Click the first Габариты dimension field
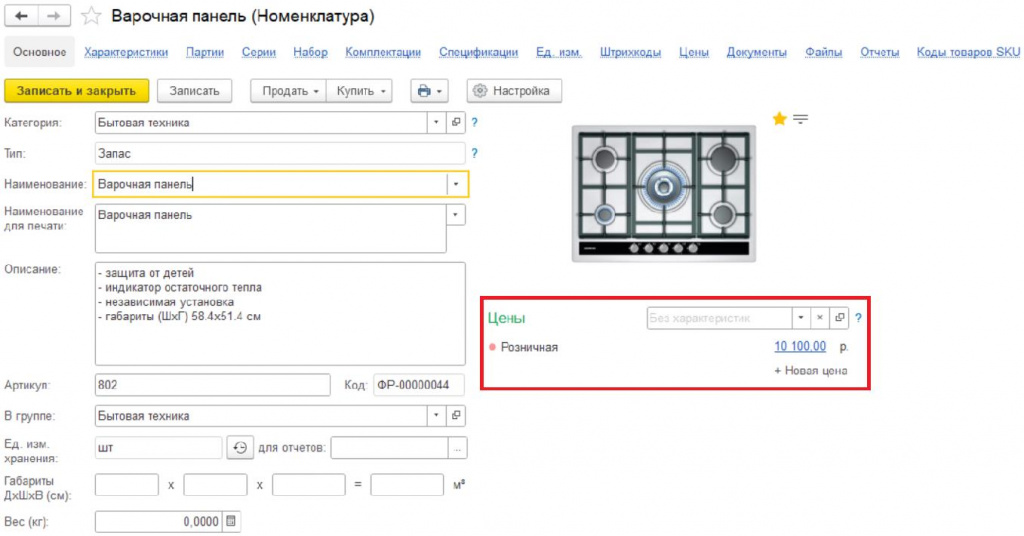The width and height of the screenshot is (1024, 536). [x=127, y=485]
